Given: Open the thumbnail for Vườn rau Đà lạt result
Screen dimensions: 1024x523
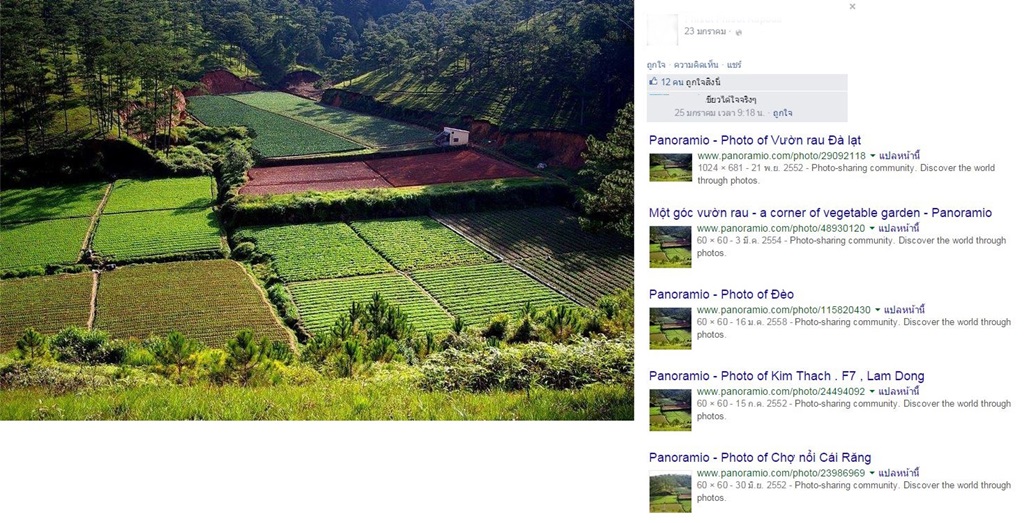Looking at the screenshot, I should tap(670, 167).
